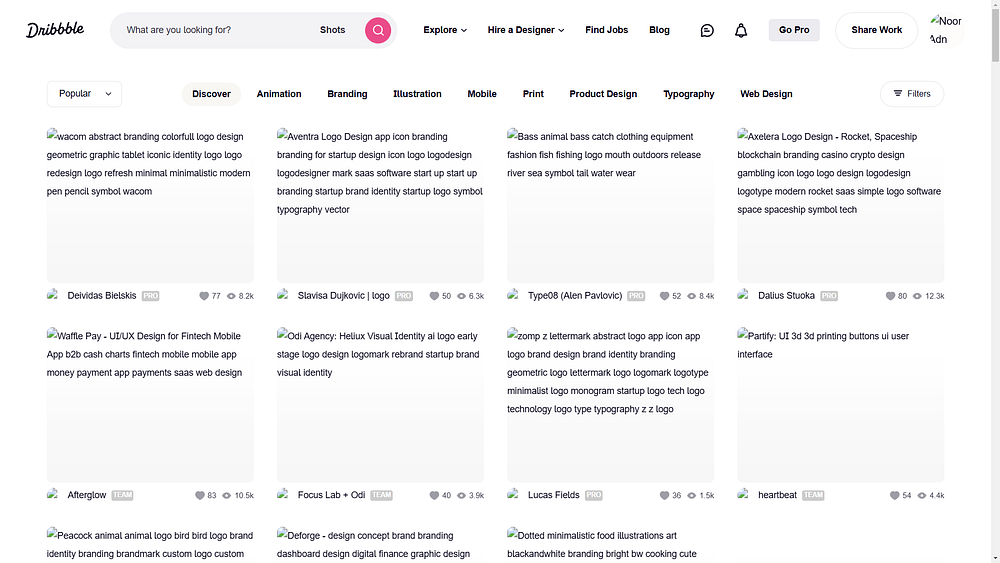
Task: Open the Bass animal fishing logo thumbnail
Action: (x=610, y=205)
